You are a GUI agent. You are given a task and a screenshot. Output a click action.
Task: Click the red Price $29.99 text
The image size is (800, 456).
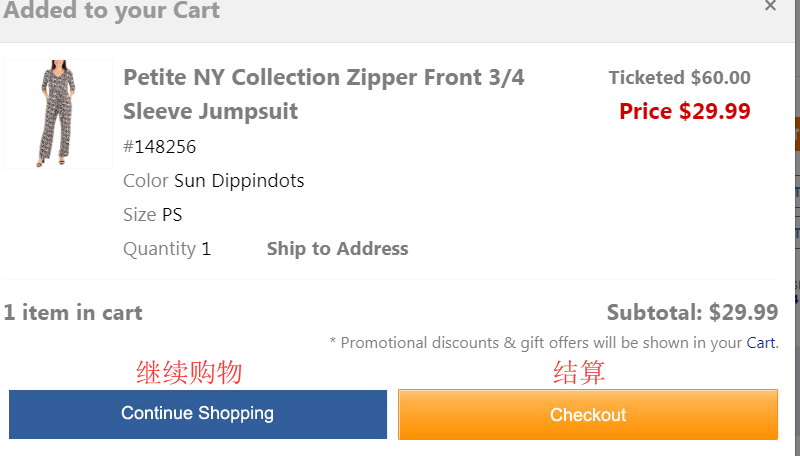[x=684, y=111]
